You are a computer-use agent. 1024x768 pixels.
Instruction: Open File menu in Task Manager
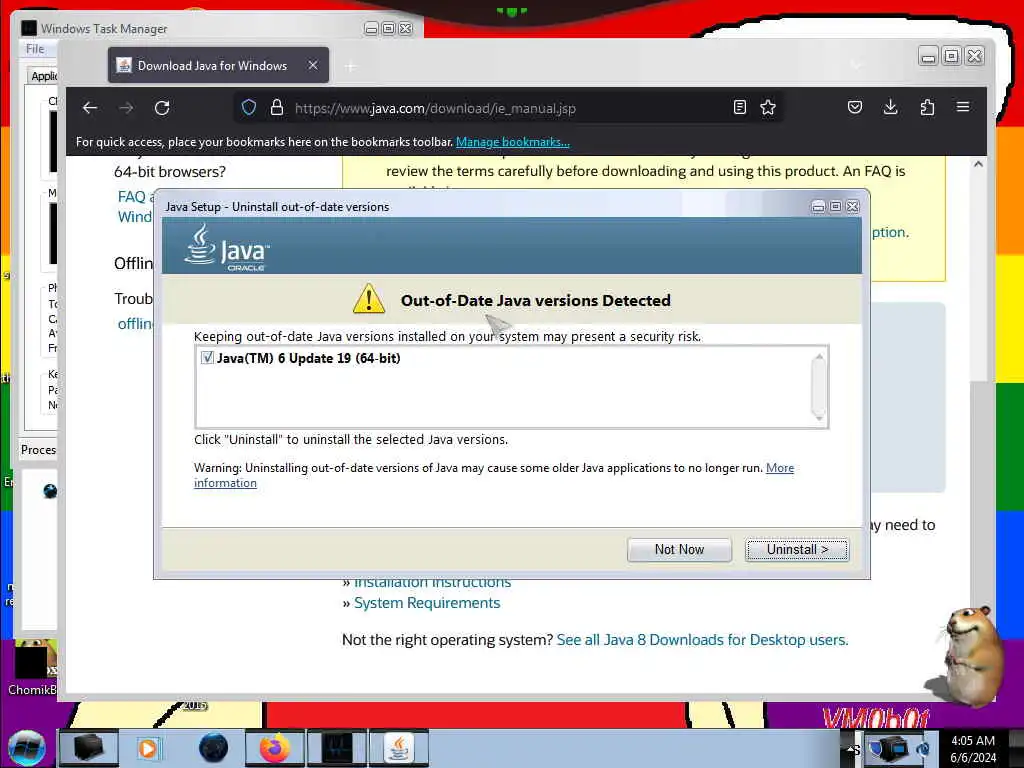tap(35, 49)
